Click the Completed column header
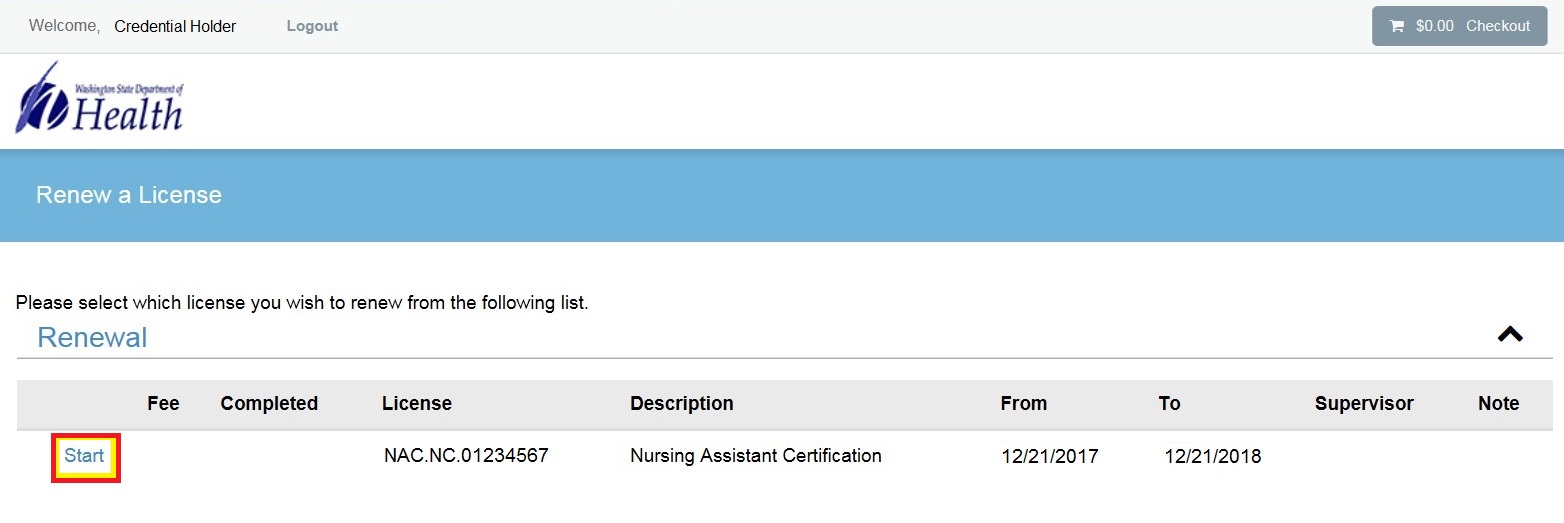The height and width of the screenshot is (523, 1564). 269,404
